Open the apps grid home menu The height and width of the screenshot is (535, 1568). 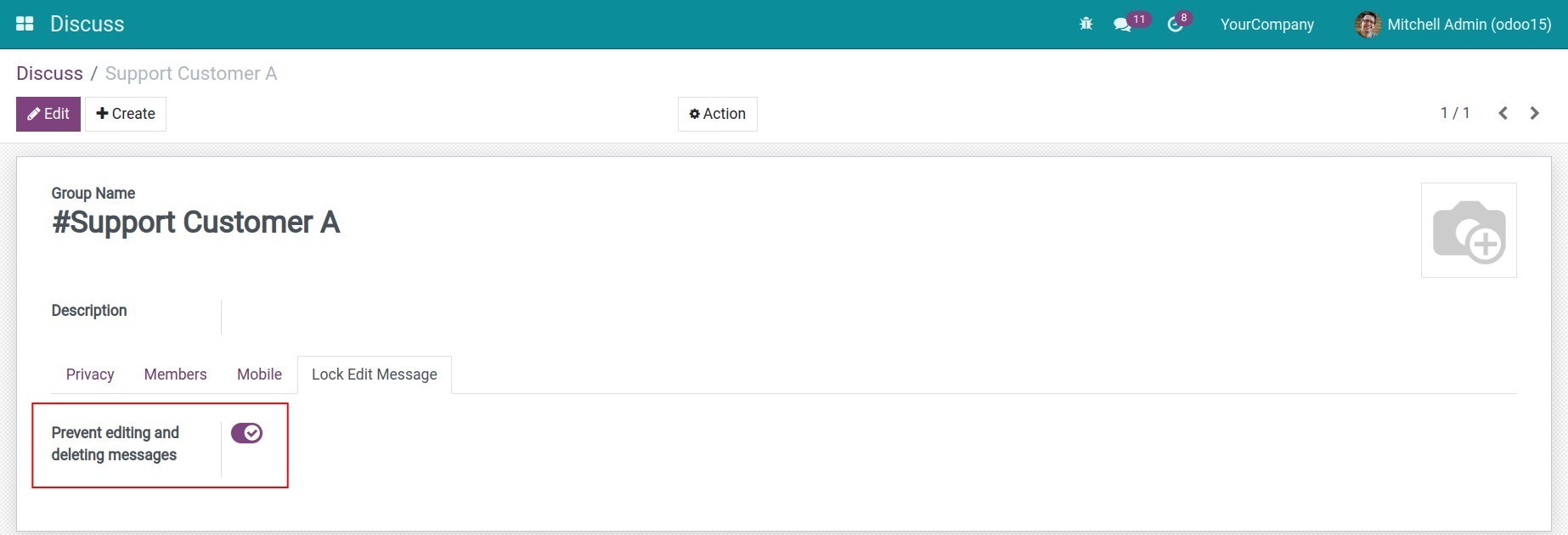click(x=25, y=24)
